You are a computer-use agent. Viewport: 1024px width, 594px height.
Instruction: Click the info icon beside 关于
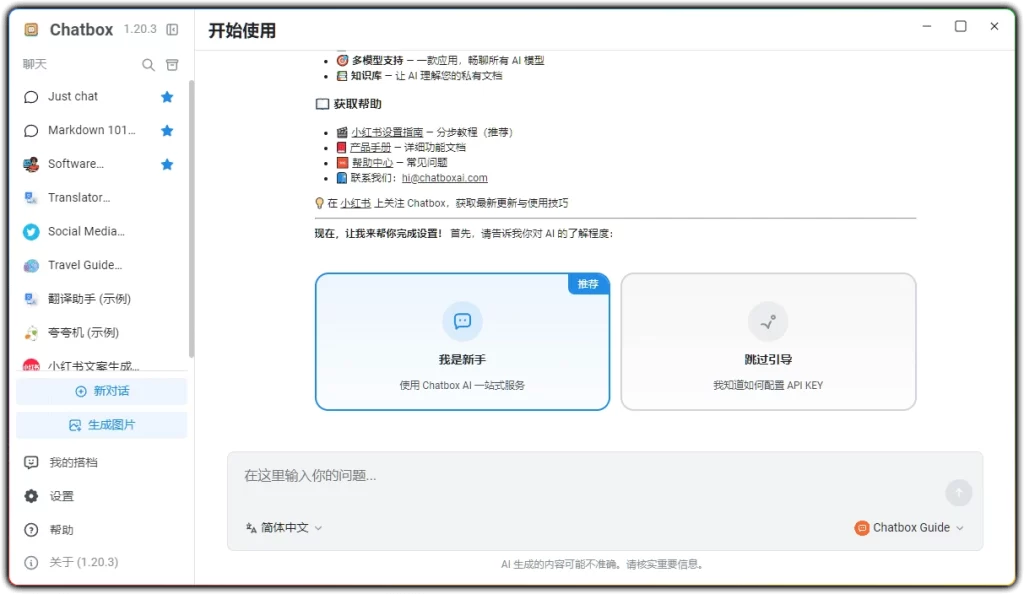tap(31, 563)
